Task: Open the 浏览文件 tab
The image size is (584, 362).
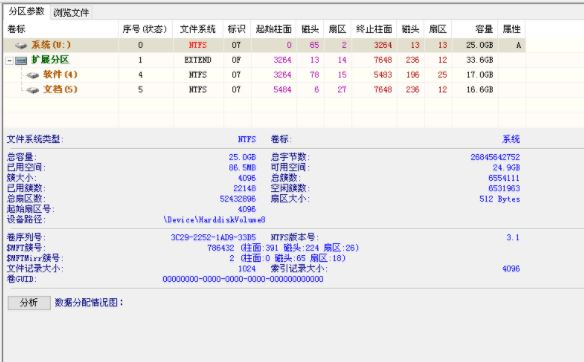Action: 71,13
